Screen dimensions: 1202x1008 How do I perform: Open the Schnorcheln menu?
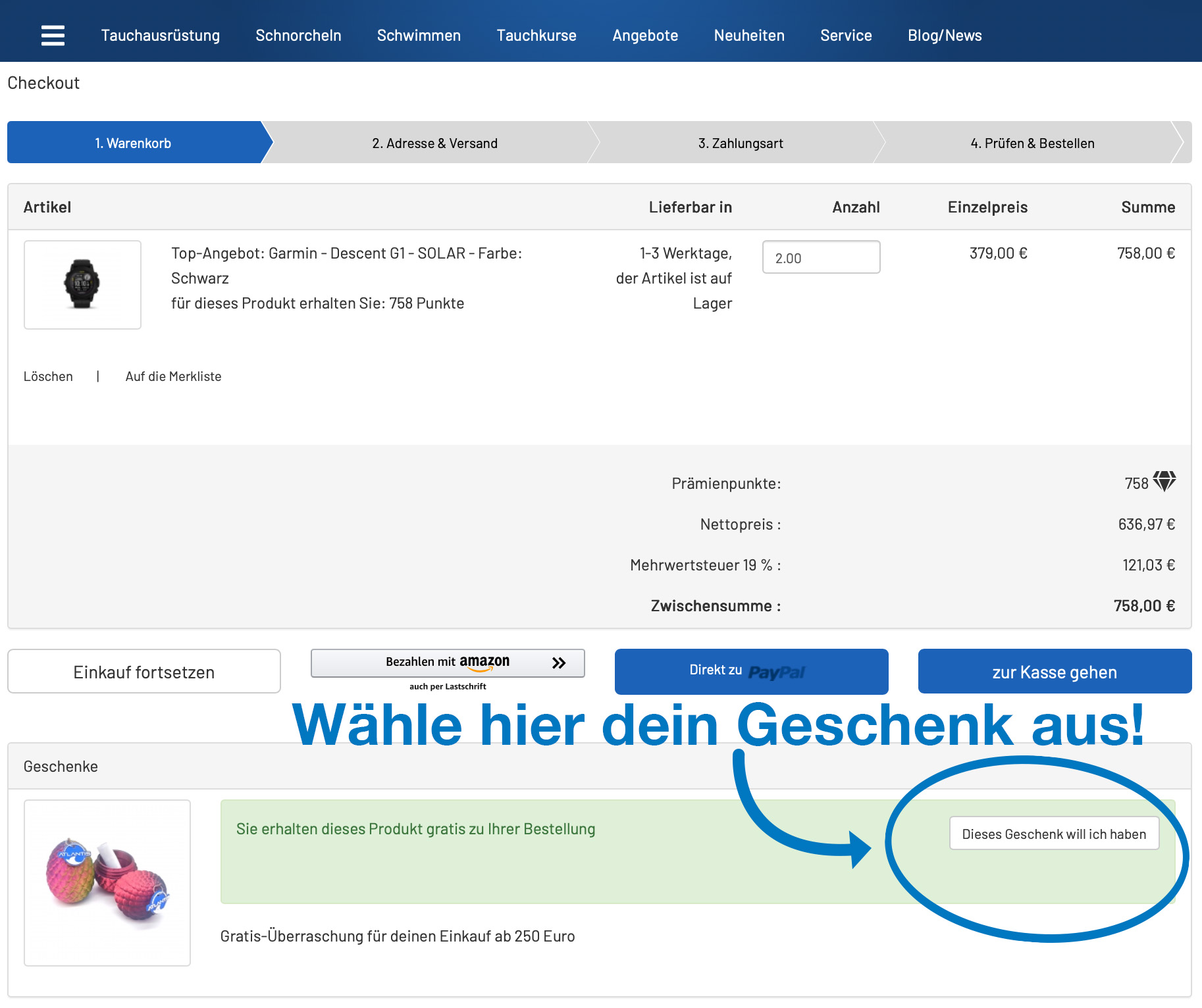pyautogui.click(x=298, y=36)
